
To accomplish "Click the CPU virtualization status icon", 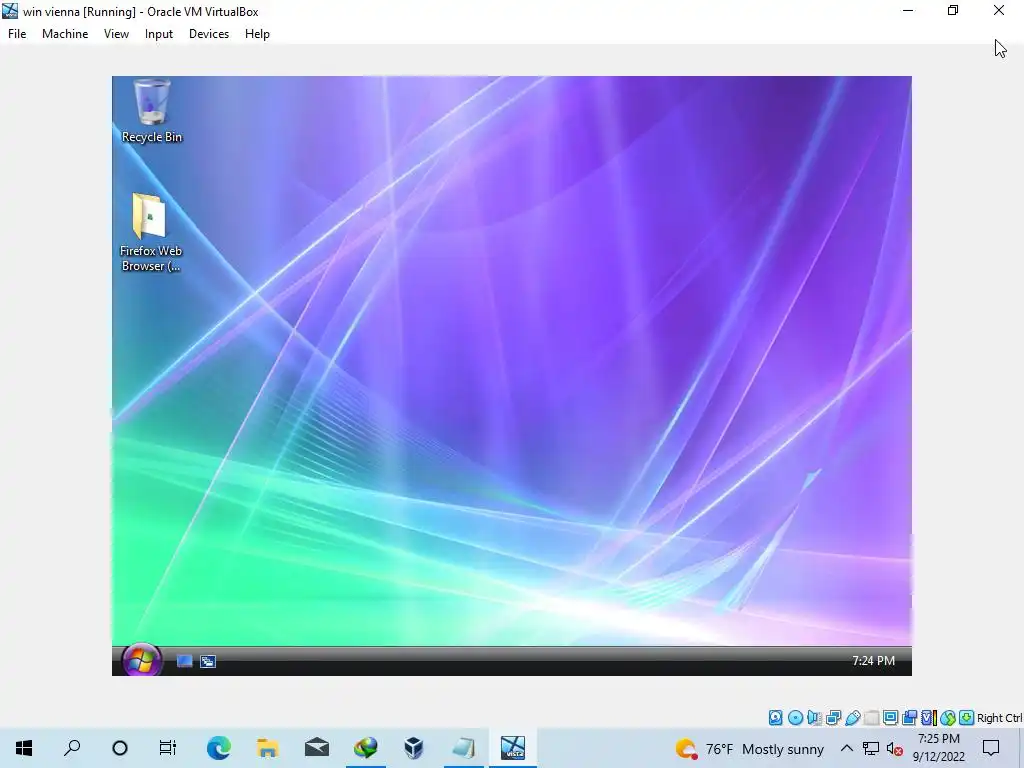I will (x=929, y=718).
